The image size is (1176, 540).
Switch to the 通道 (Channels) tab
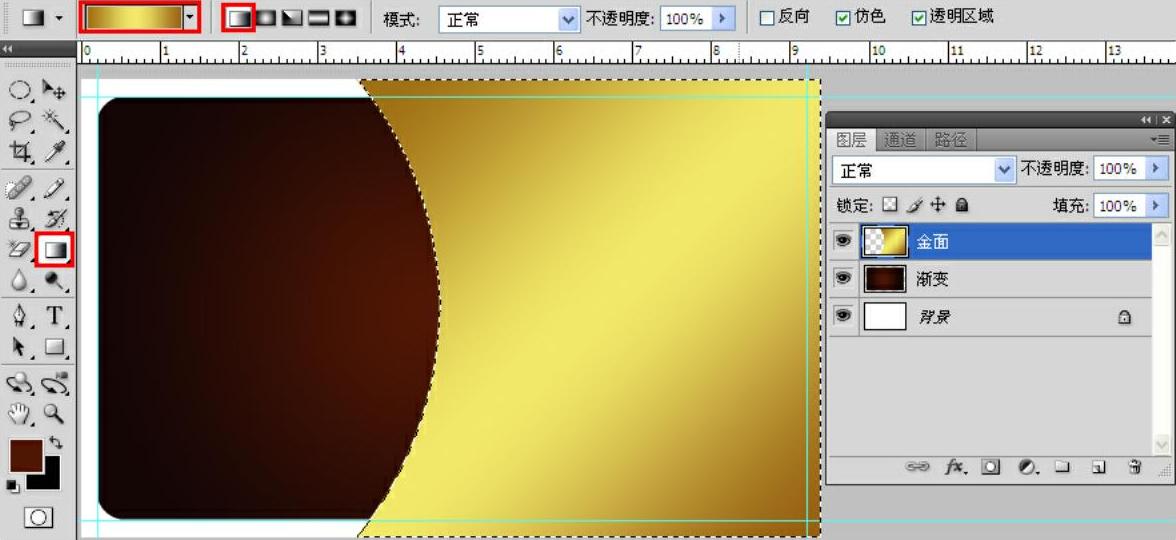click(x=900, y=140)
